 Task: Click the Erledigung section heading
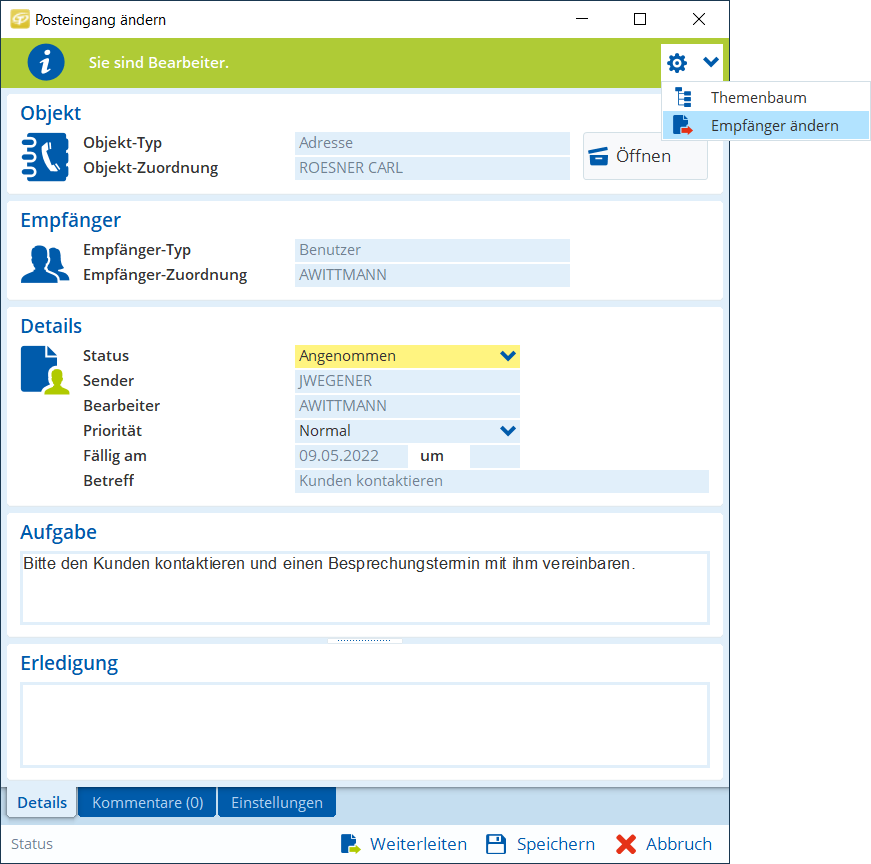click(x=69, y=663)
